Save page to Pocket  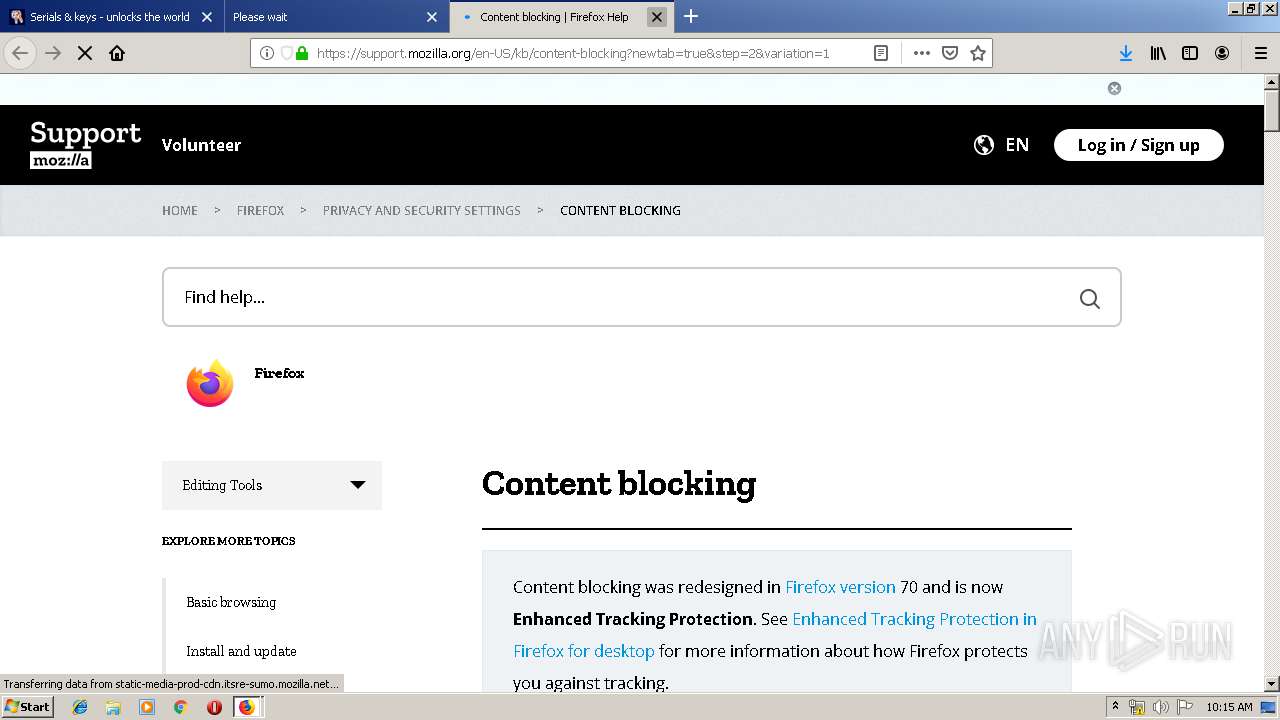coord(950,53)
